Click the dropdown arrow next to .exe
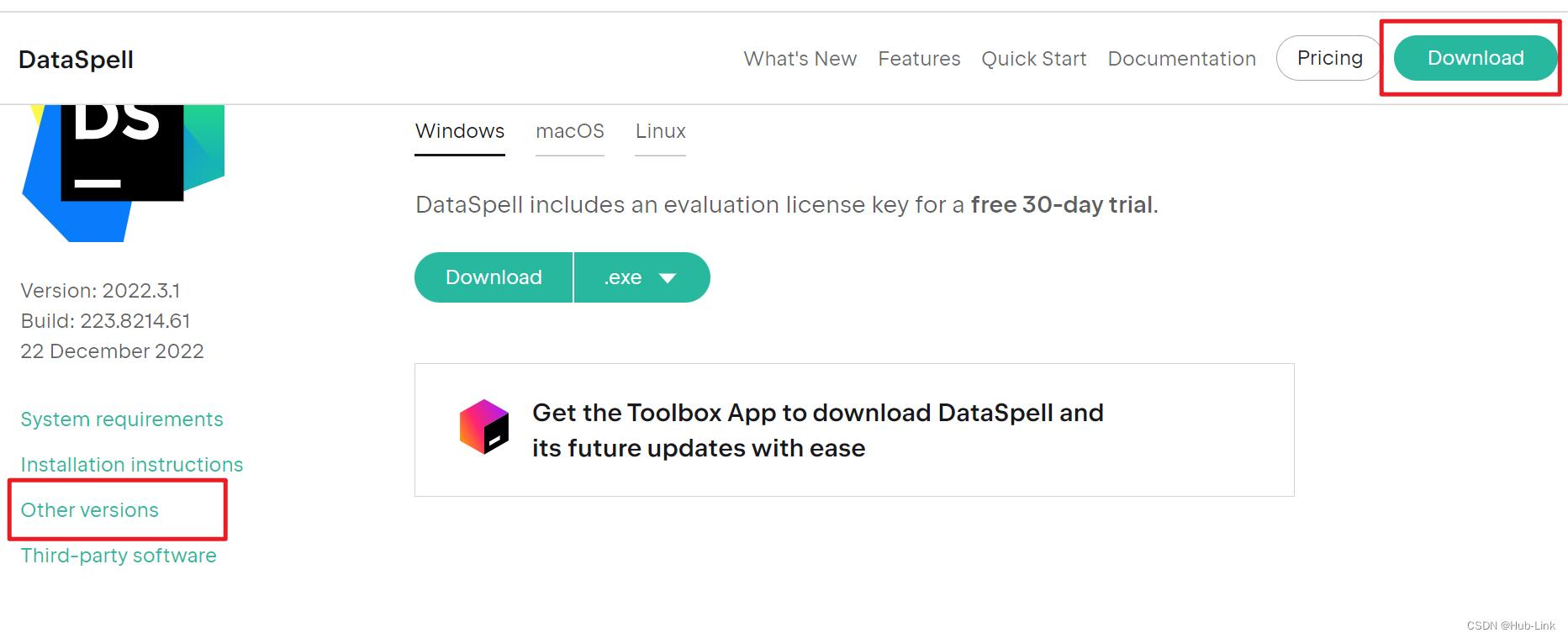 coord(668,278)
